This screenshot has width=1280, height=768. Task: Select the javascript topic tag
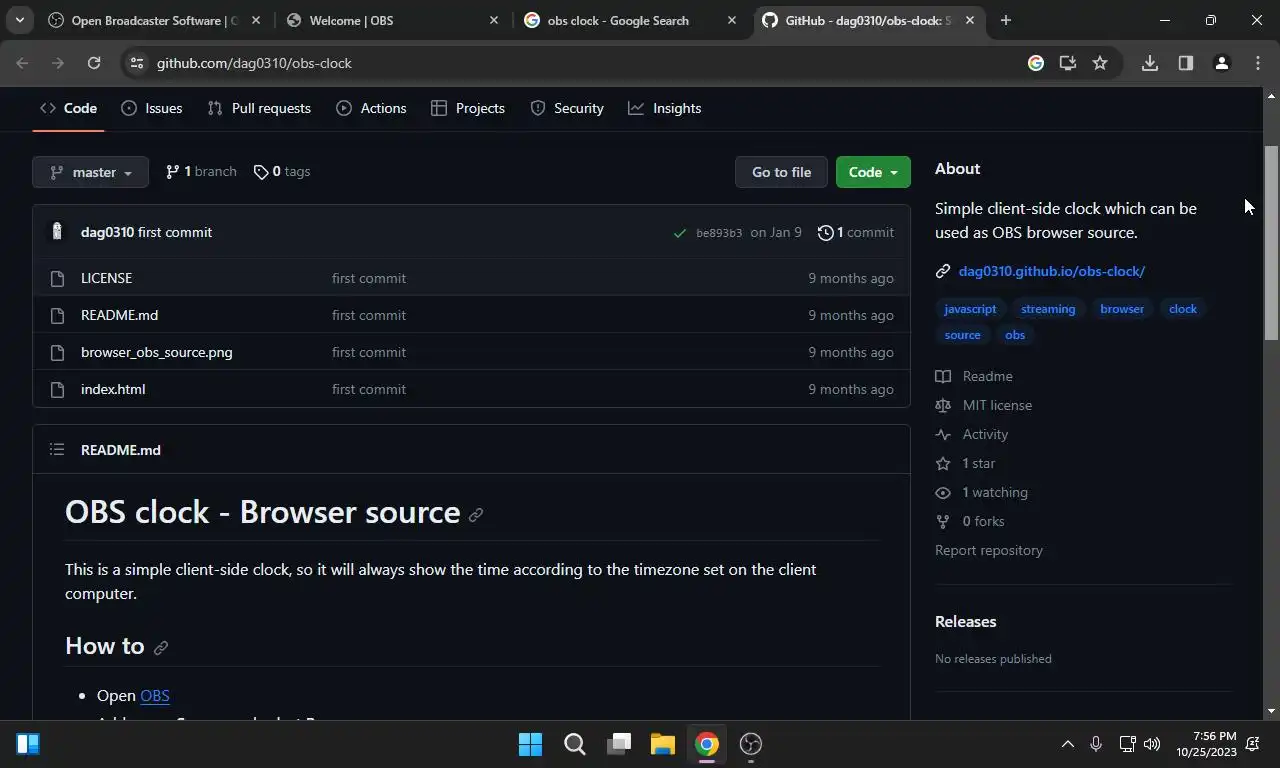pyautogui.click(x=970, y=309)
